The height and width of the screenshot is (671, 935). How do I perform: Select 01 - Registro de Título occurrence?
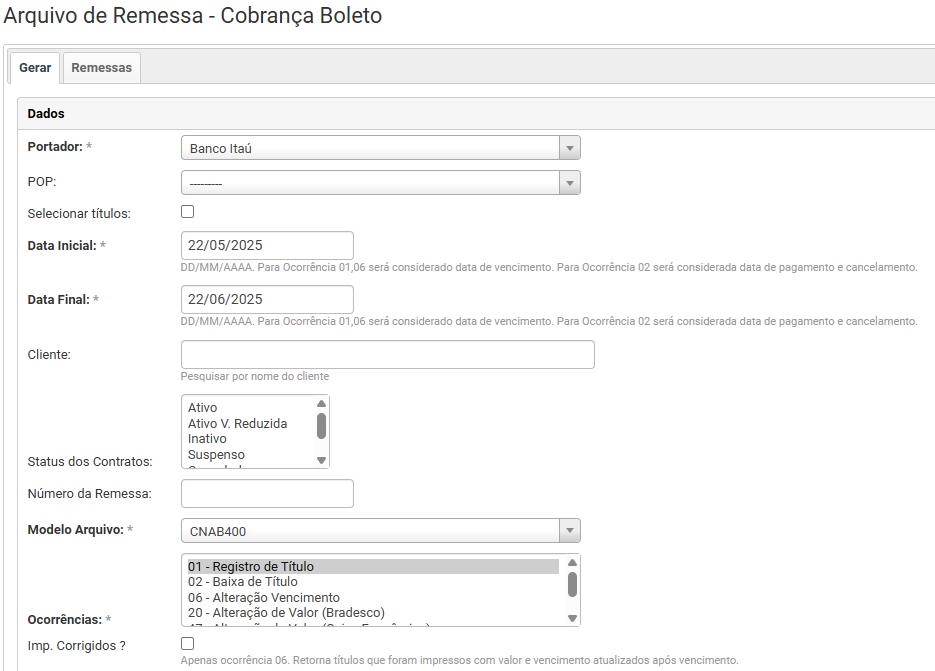(x=251, y=567)
